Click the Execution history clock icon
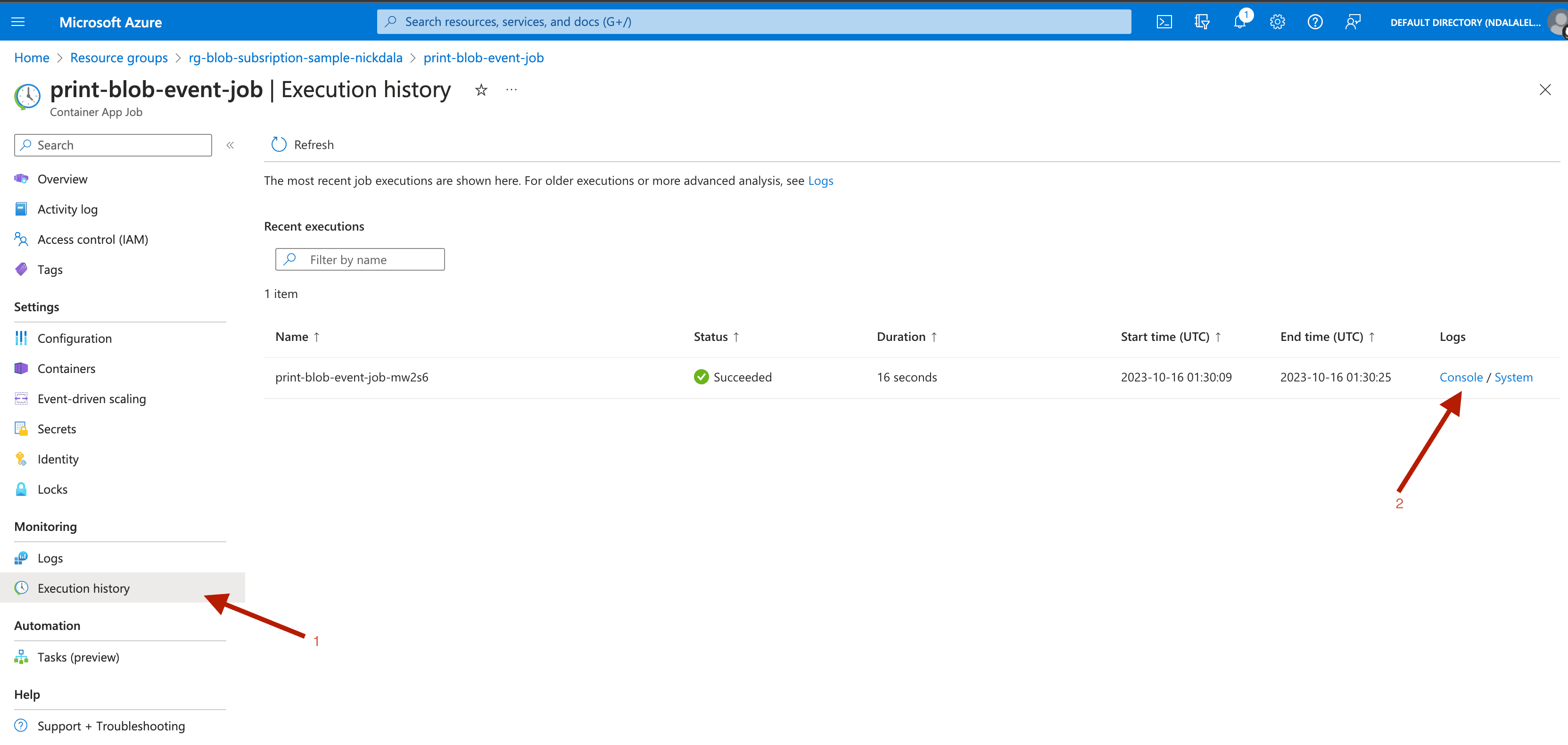The width and height of the screenshot is (1568, 745). [21, 588]
